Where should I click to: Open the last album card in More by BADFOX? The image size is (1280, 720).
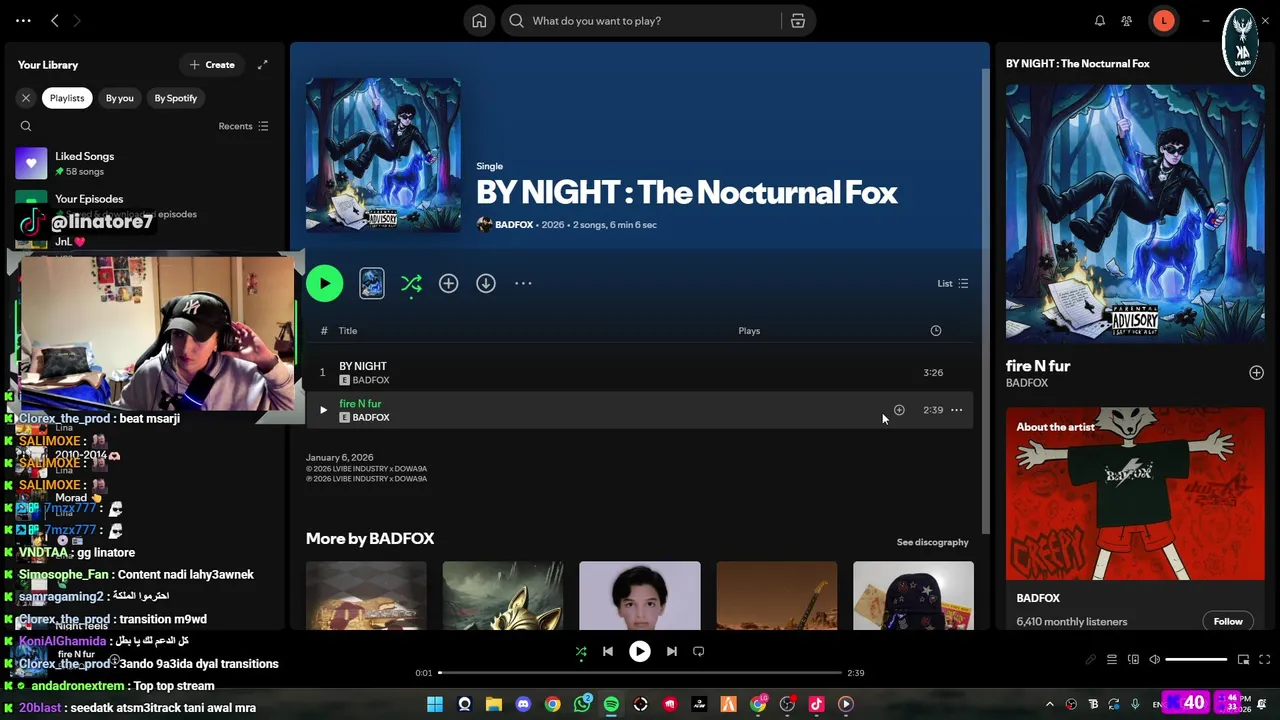(x=913, y=596)
